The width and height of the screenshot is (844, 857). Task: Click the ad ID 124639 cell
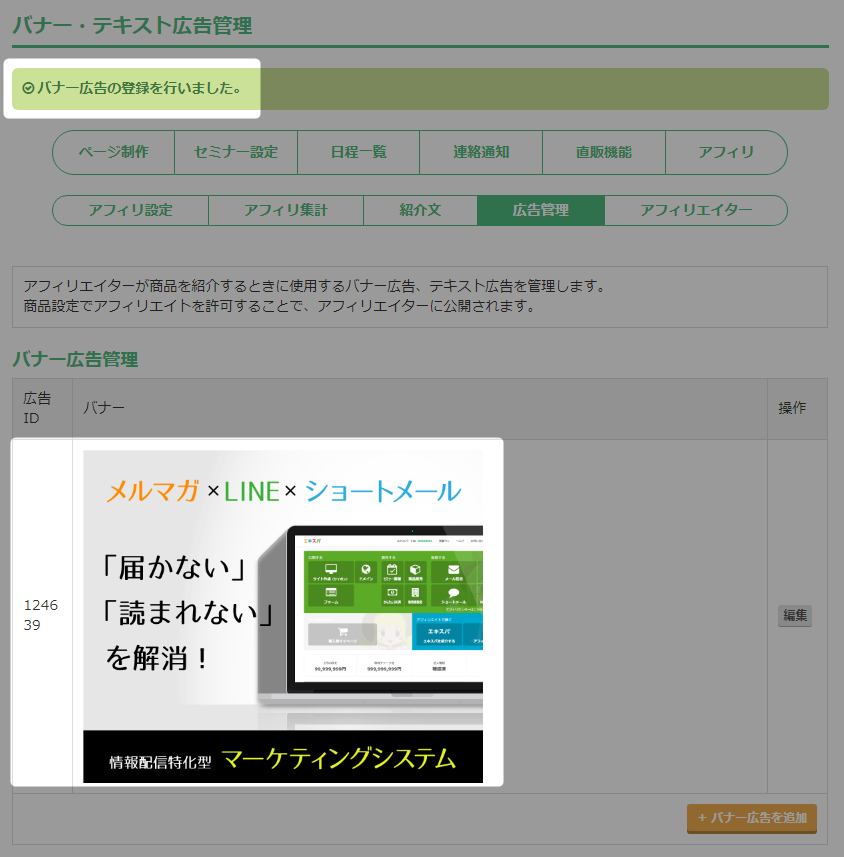coord(42,615)
